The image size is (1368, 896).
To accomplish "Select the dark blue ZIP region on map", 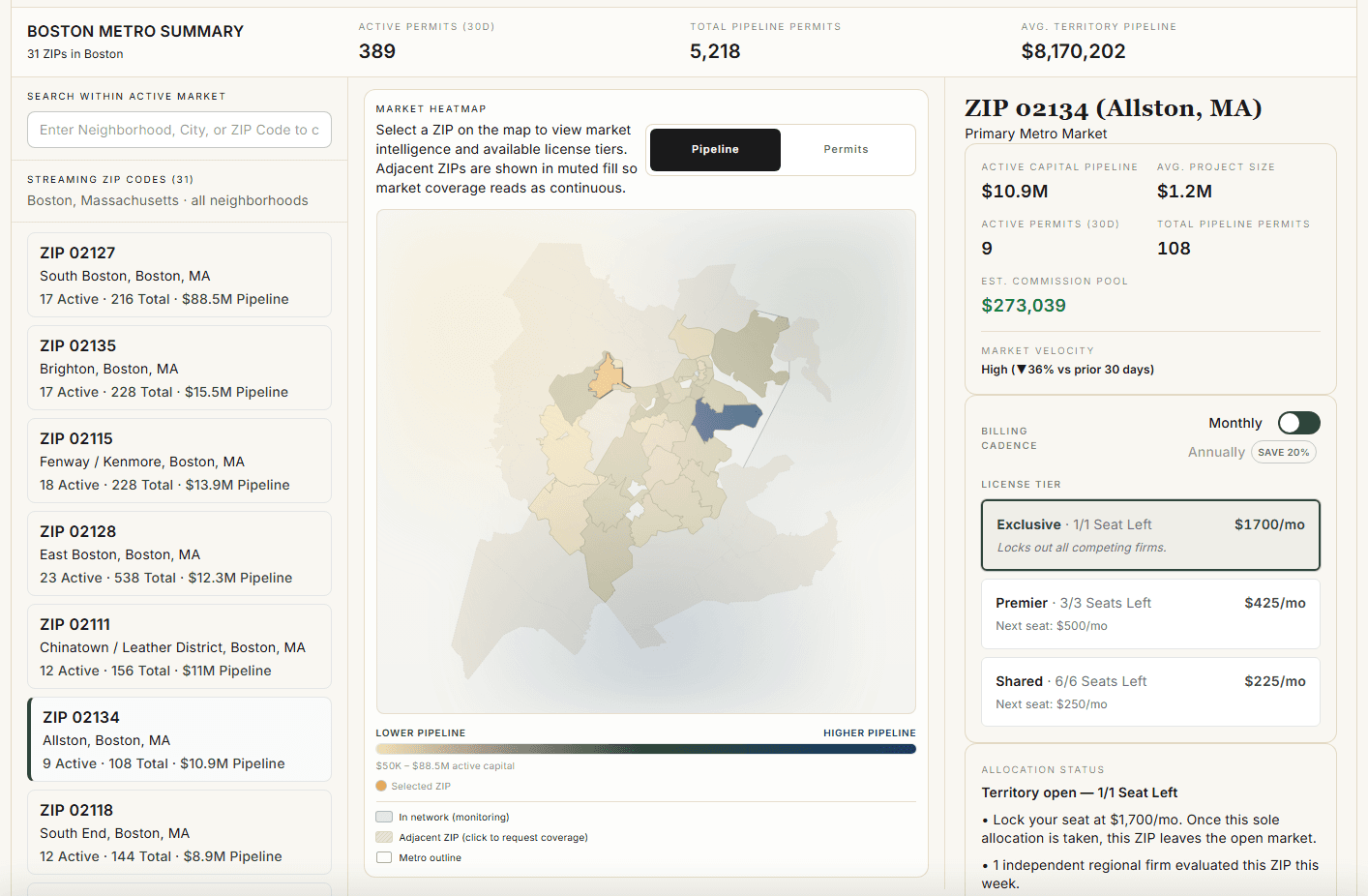I will [725, 421].
